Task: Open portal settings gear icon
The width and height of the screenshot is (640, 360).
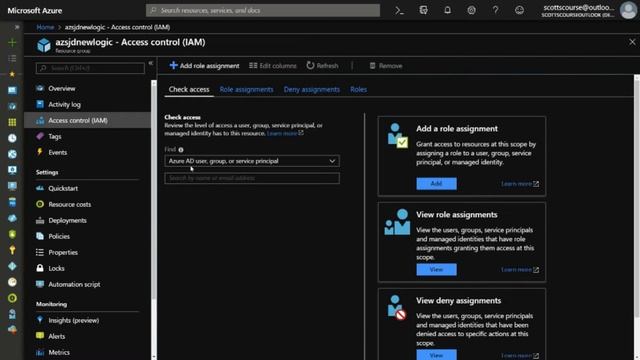Action: coord(471,11)
